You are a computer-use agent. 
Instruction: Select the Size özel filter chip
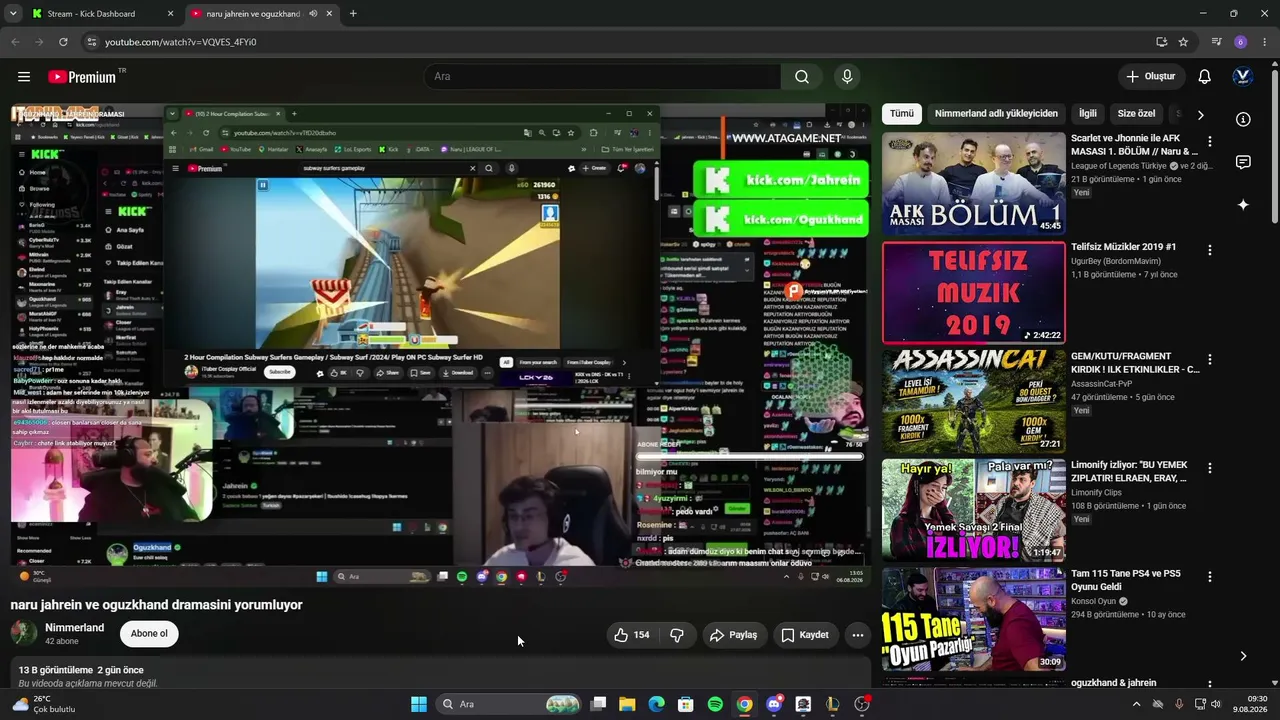(x=1136, y=114)
